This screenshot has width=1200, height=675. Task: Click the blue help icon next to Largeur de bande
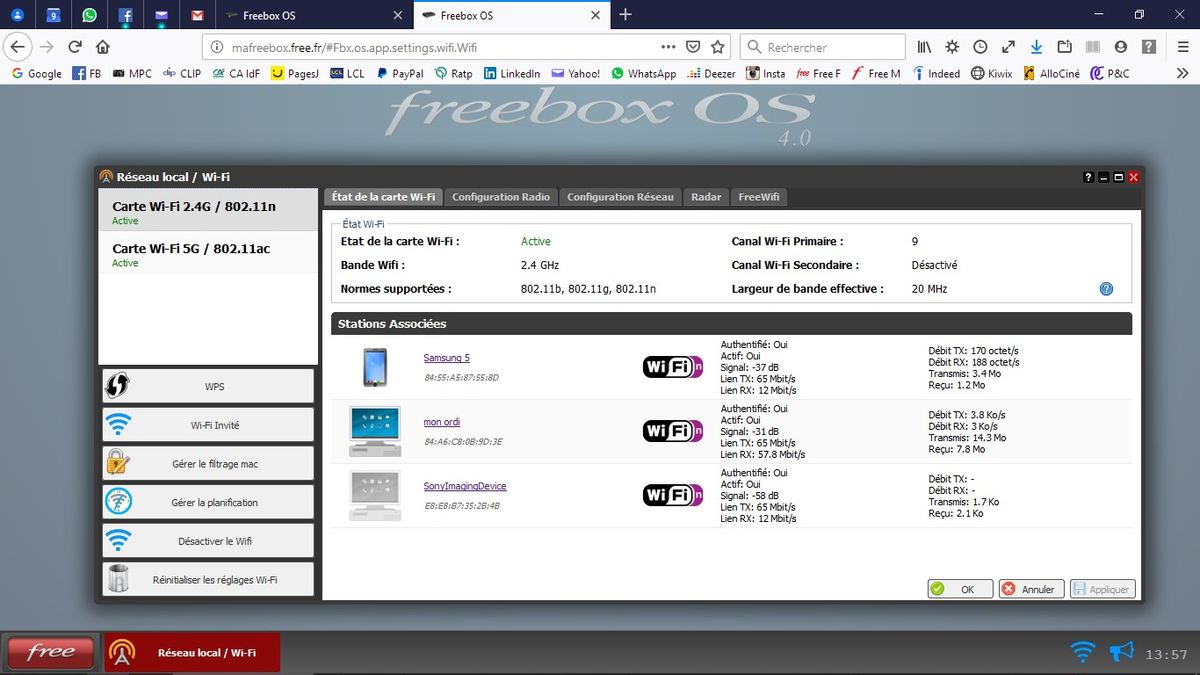click(x=1106, y=289)
